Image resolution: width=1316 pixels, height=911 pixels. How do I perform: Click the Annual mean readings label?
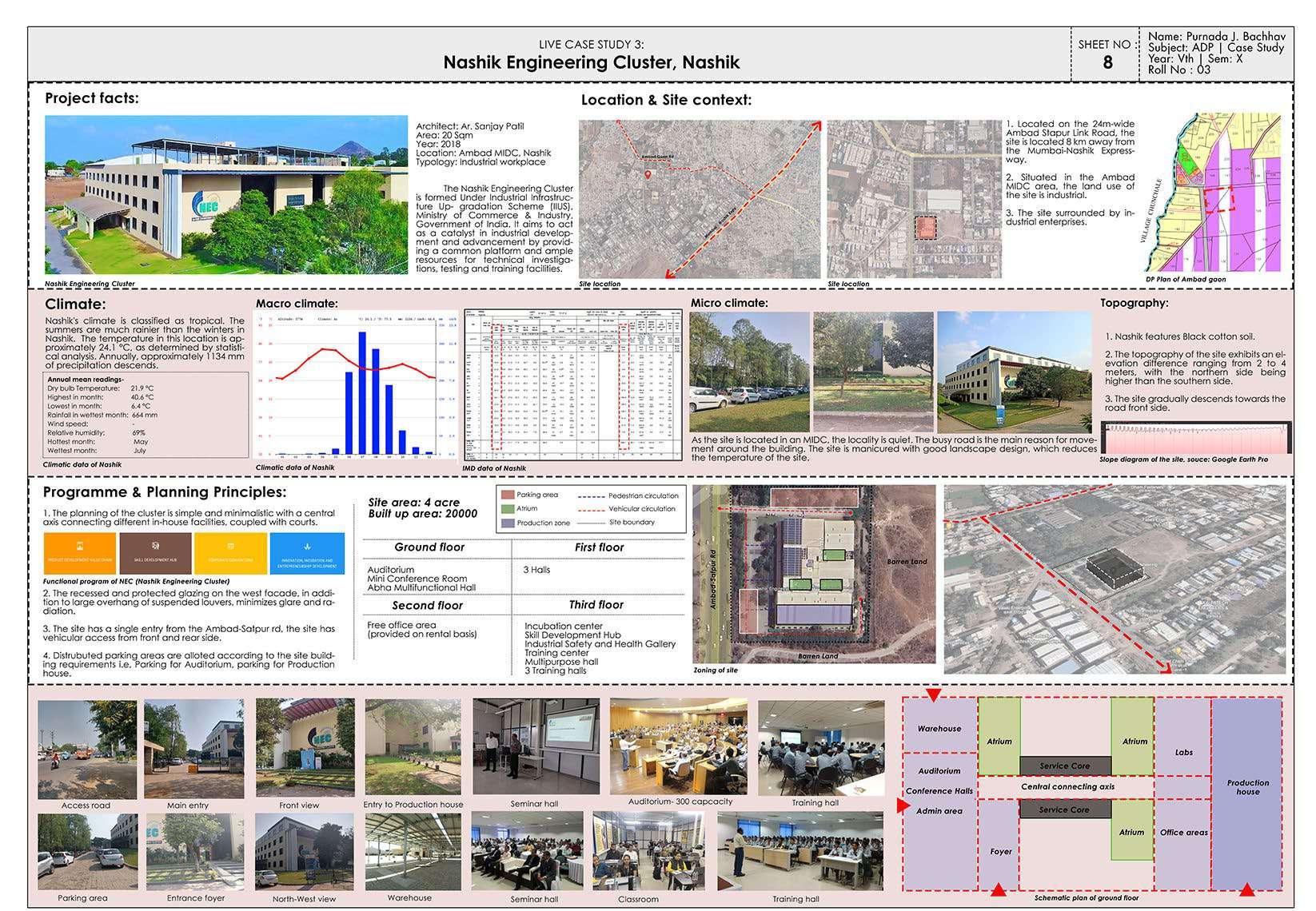point(86,380)
